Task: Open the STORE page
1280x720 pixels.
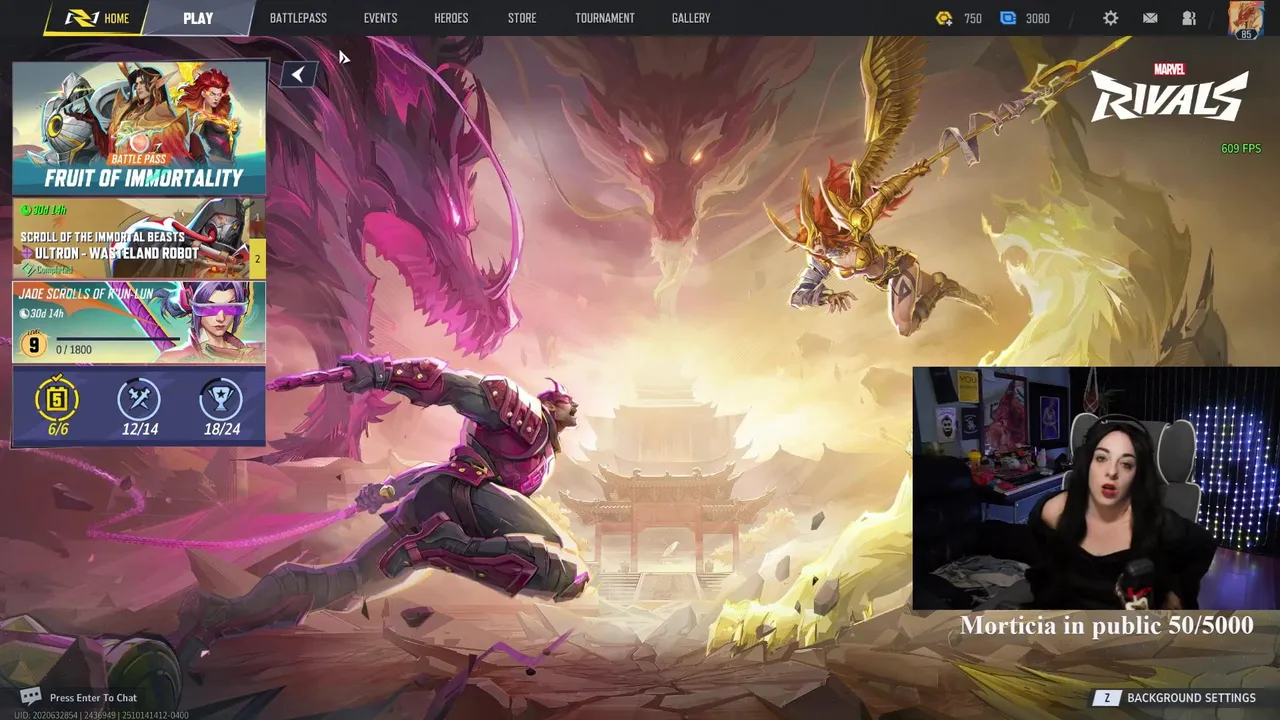Action: [x=522, y=18]
